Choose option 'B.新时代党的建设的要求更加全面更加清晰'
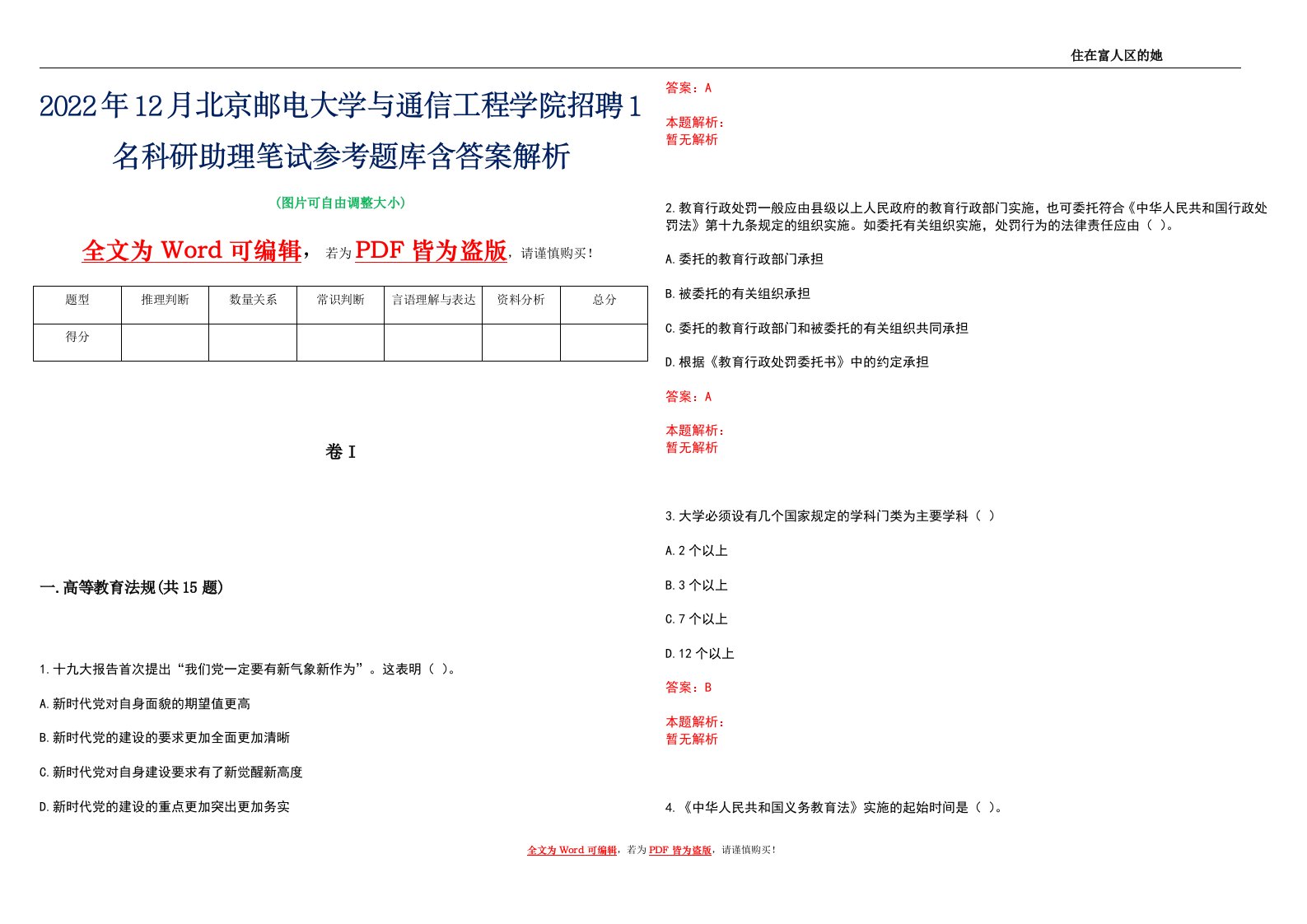 click(x=165, y=738)
